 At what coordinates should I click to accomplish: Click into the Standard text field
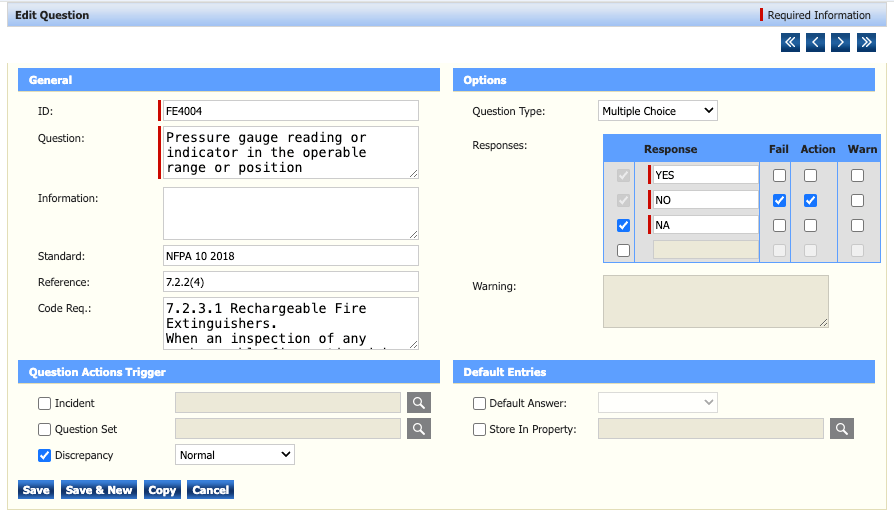click(290, 256)
